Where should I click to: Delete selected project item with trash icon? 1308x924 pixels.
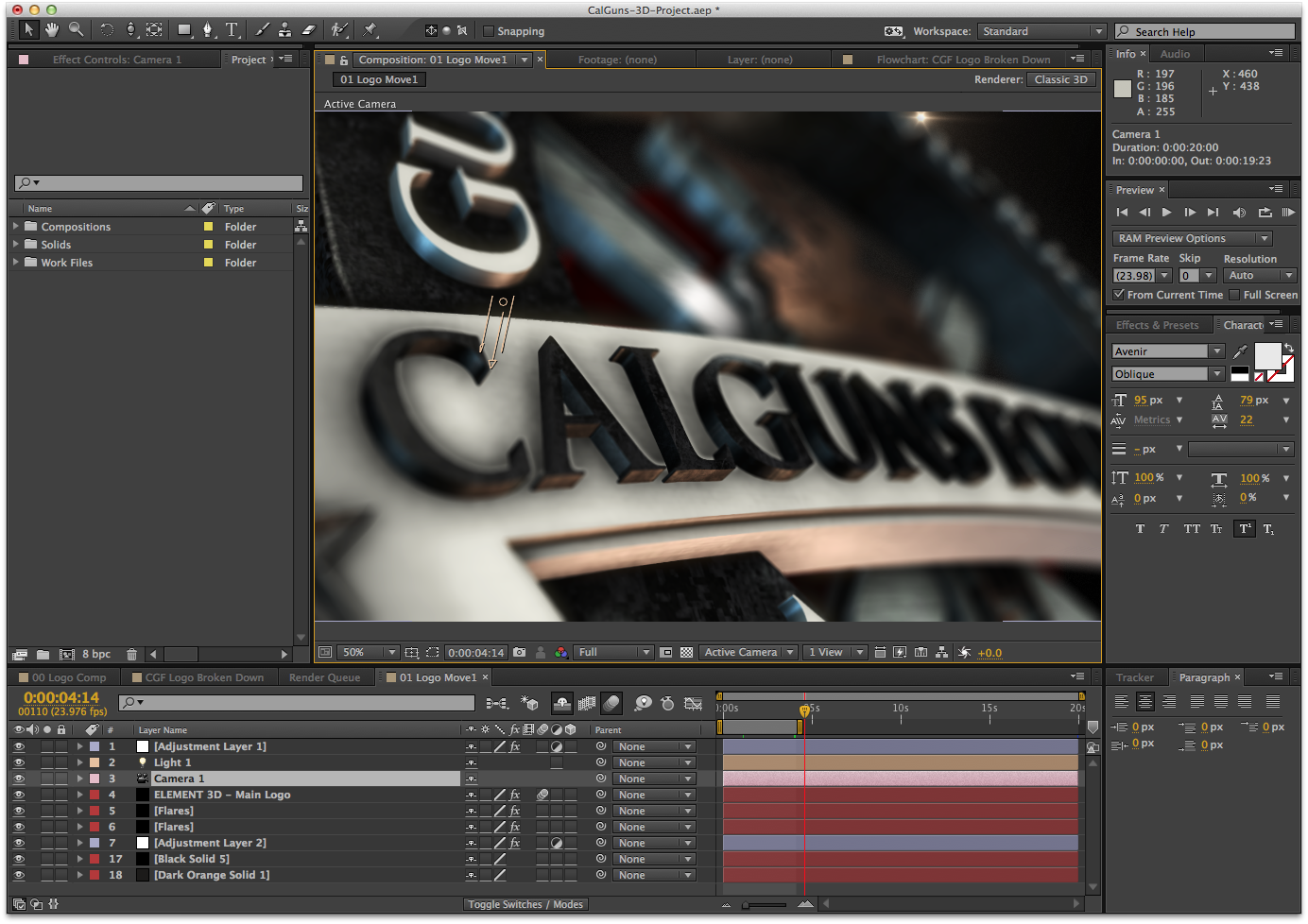tap(131, 654)
